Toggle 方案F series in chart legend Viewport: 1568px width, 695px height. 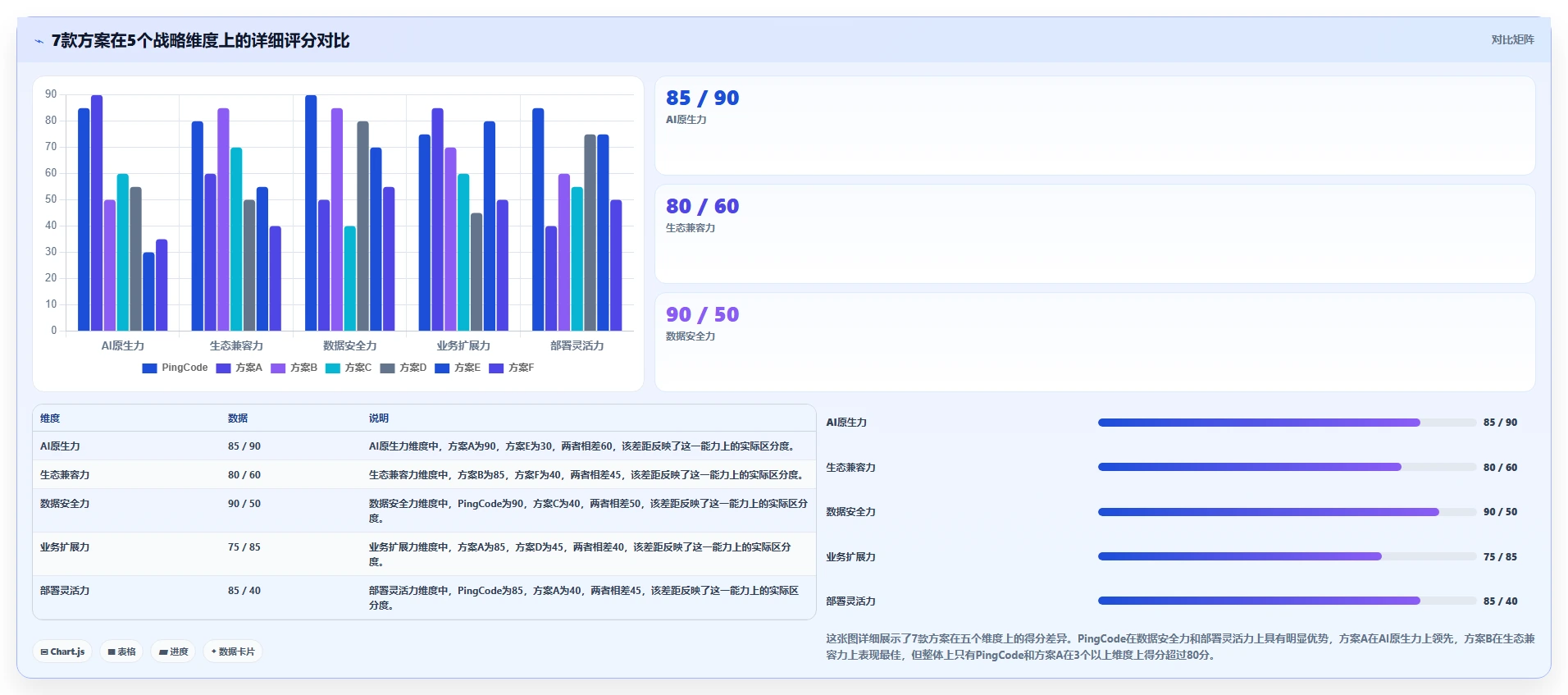pyautogui.click(x=512, y=368)
